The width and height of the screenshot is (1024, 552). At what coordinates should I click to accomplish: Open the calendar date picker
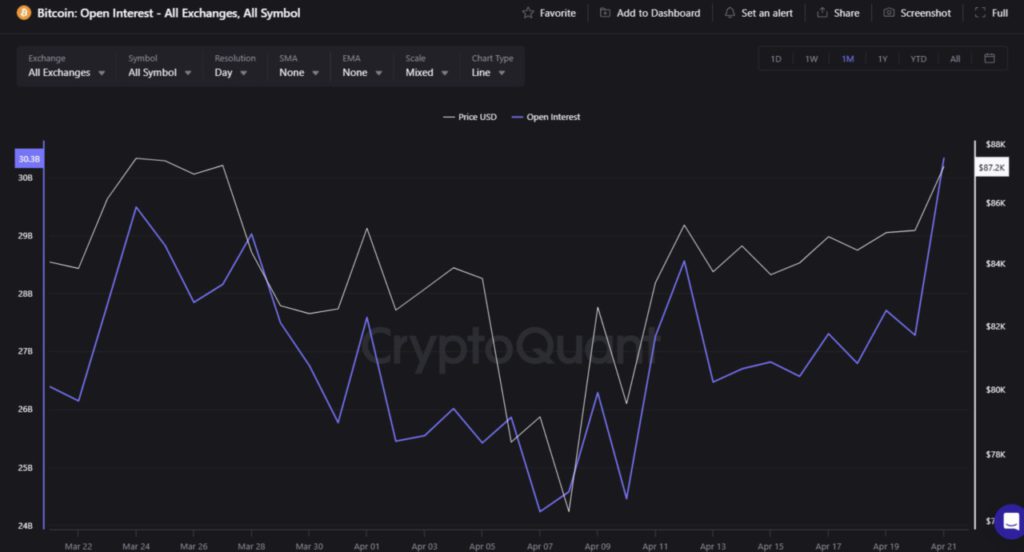(989, 58)
